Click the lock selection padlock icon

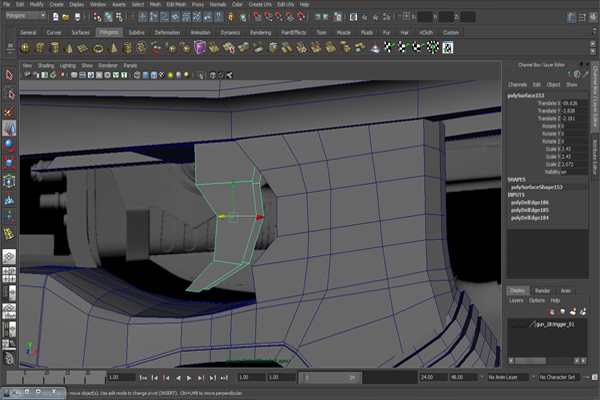pos(231,17)
